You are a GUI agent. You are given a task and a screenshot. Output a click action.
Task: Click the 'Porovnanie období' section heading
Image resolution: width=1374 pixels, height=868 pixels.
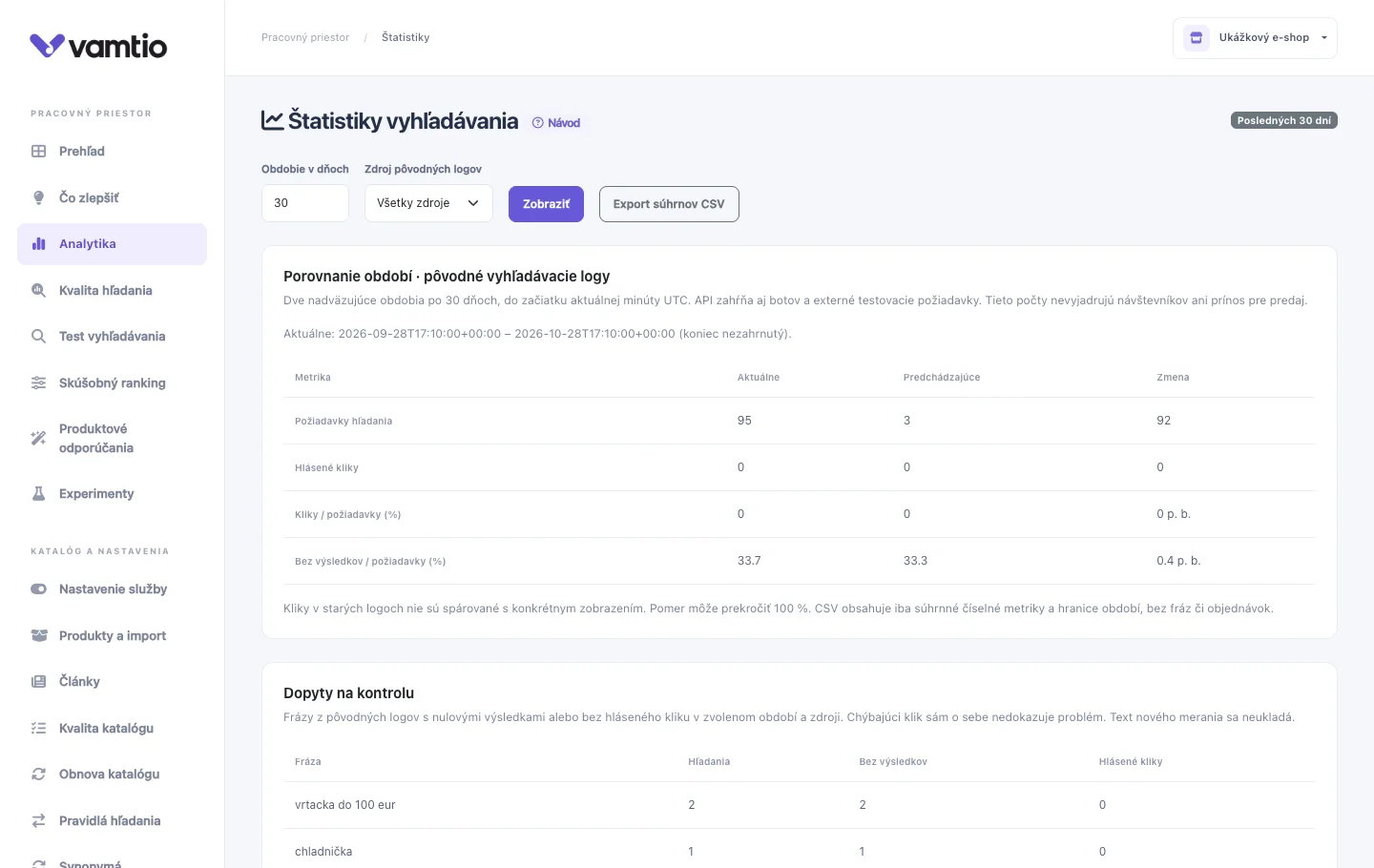(x=447, y=277)
